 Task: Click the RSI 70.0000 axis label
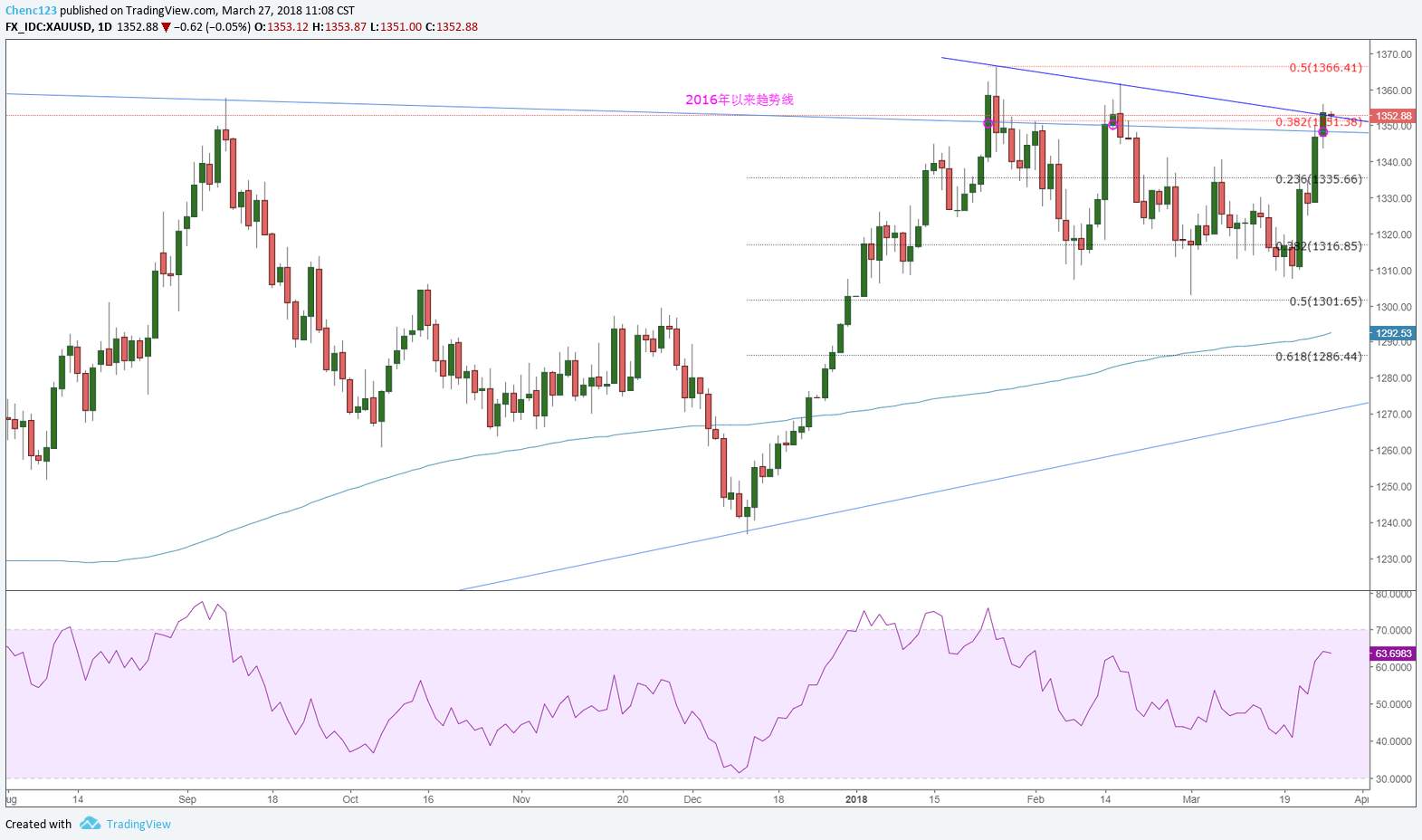1394,630
